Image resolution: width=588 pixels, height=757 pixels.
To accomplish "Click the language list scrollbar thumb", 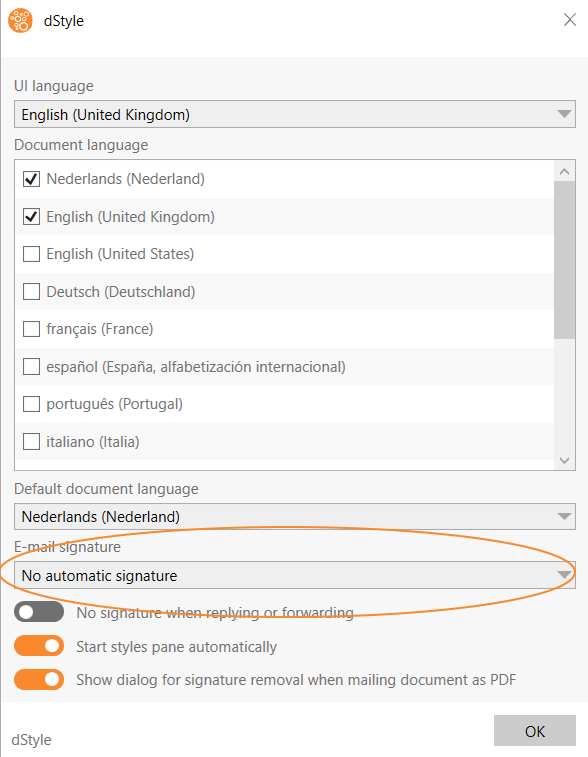I will click(564, 260).
